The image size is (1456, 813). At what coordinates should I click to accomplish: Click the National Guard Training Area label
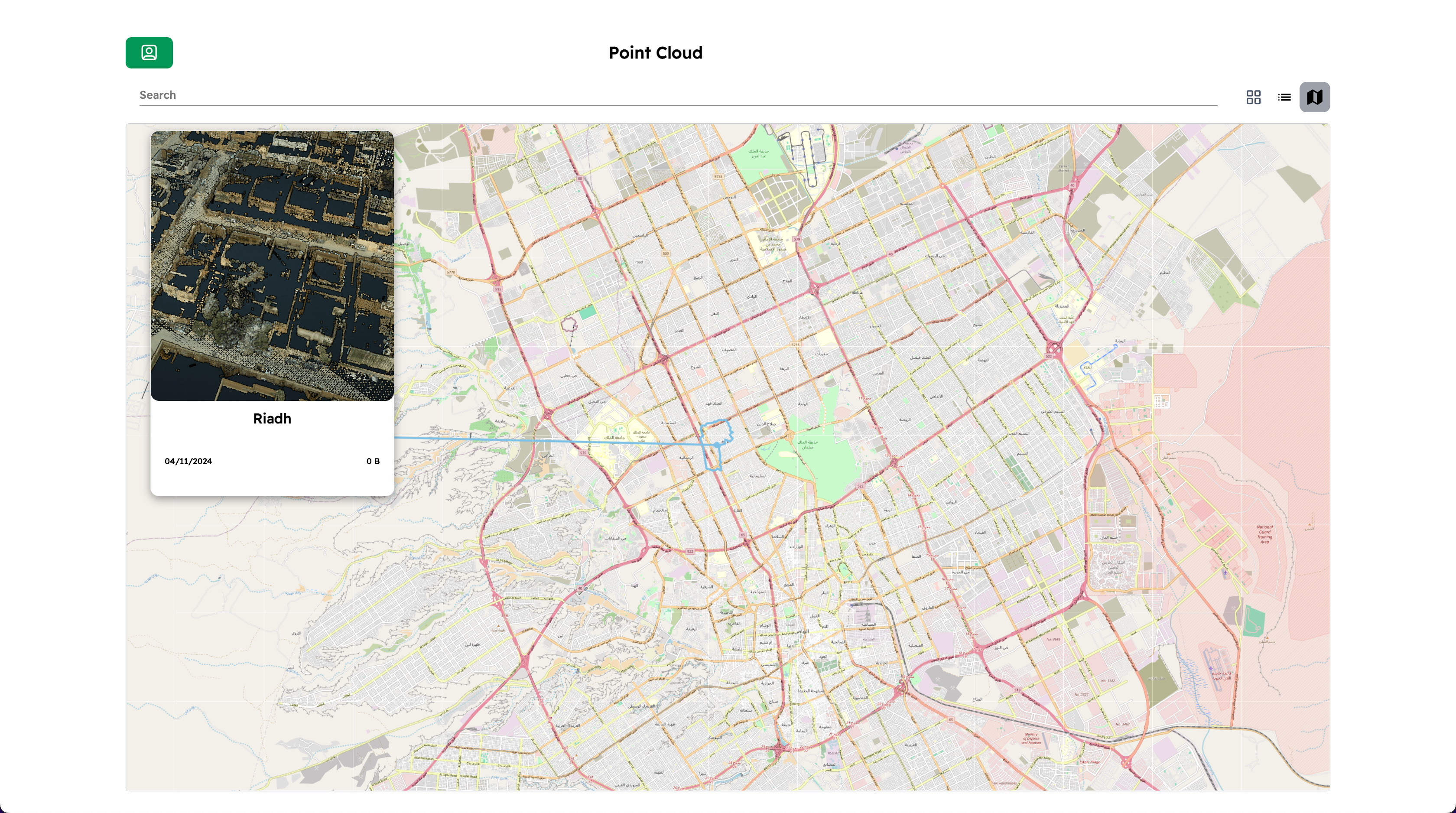click(1264, 534)
